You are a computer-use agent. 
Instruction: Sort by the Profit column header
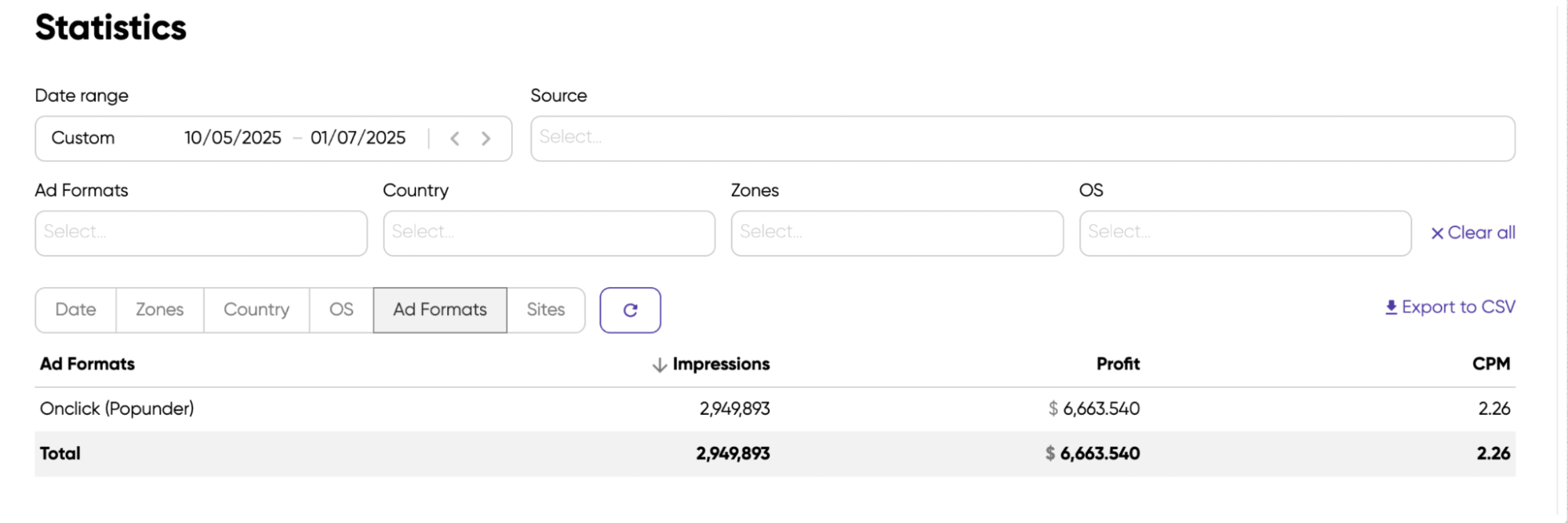[1118, 364]
